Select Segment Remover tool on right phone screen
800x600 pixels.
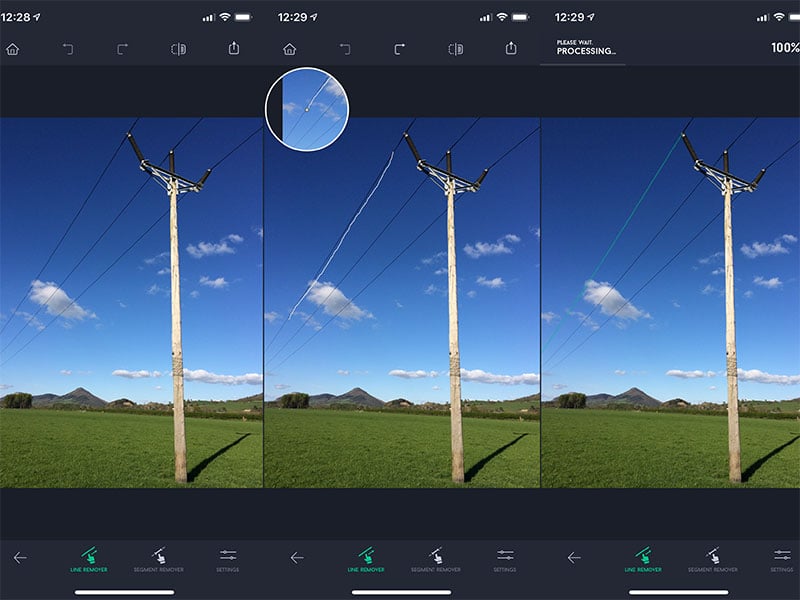pyautogui.click(x=713, y=560)
